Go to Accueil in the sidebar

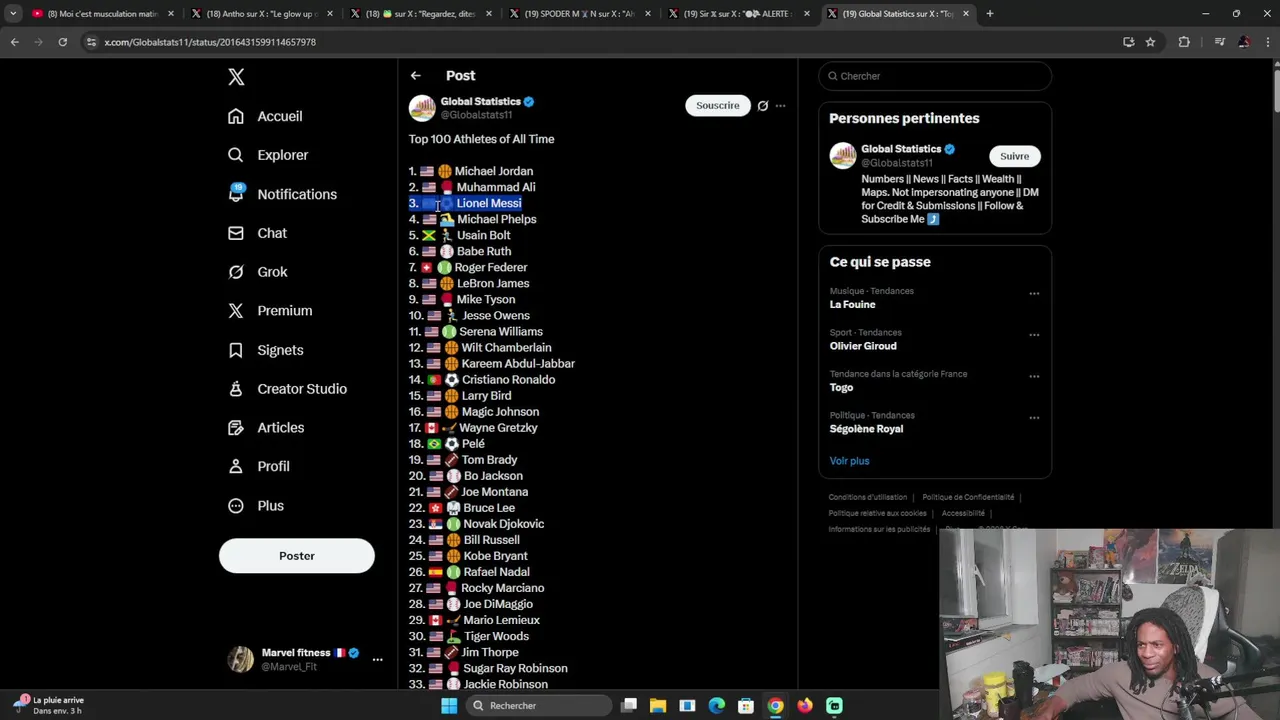(265, 116)
